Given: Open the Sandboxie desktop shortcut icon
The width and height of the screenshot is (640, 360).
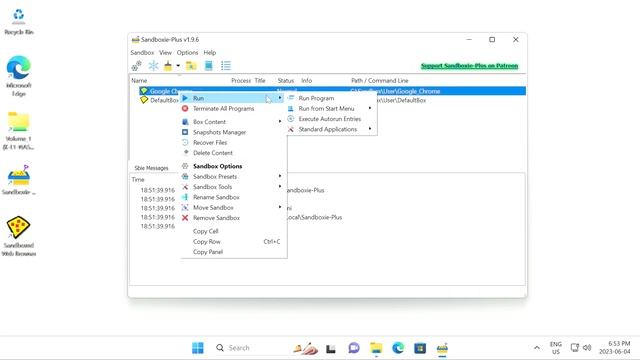Looking at the screenshot, I should pyautogui.click(x=19, y=180).
